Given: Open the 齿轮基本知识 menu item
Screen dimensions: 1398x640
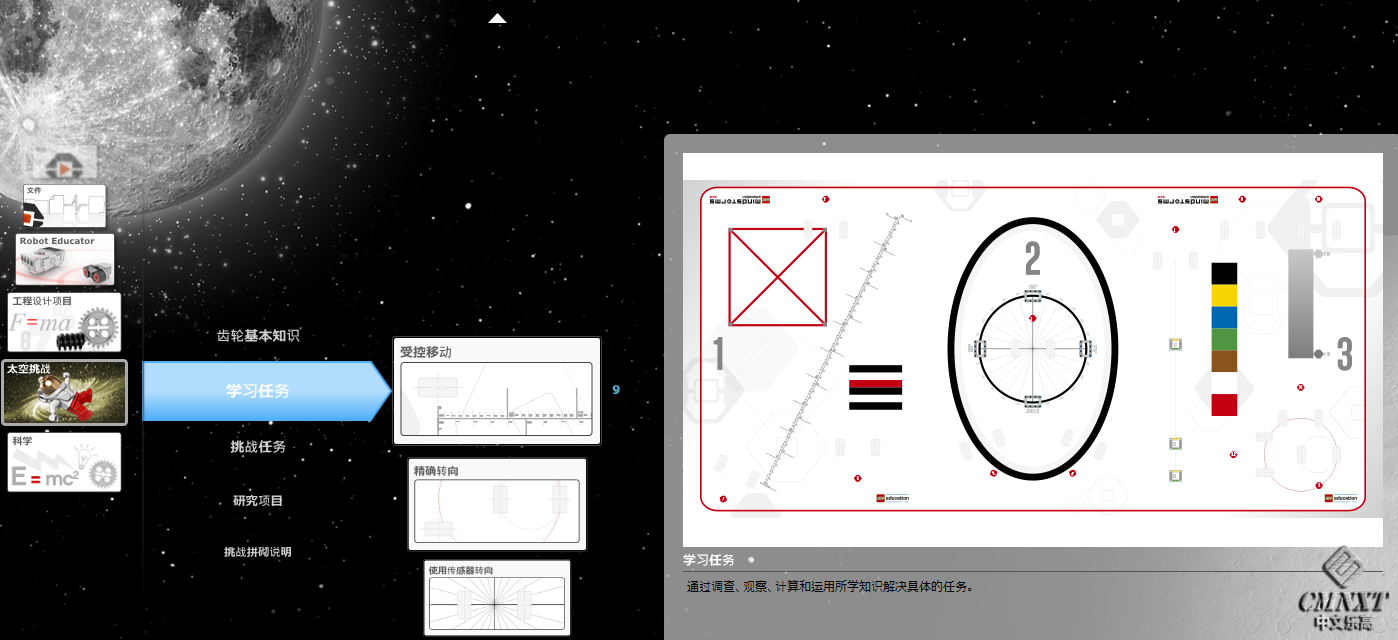Looking at the screenshot, I should (x=258, y=336).
